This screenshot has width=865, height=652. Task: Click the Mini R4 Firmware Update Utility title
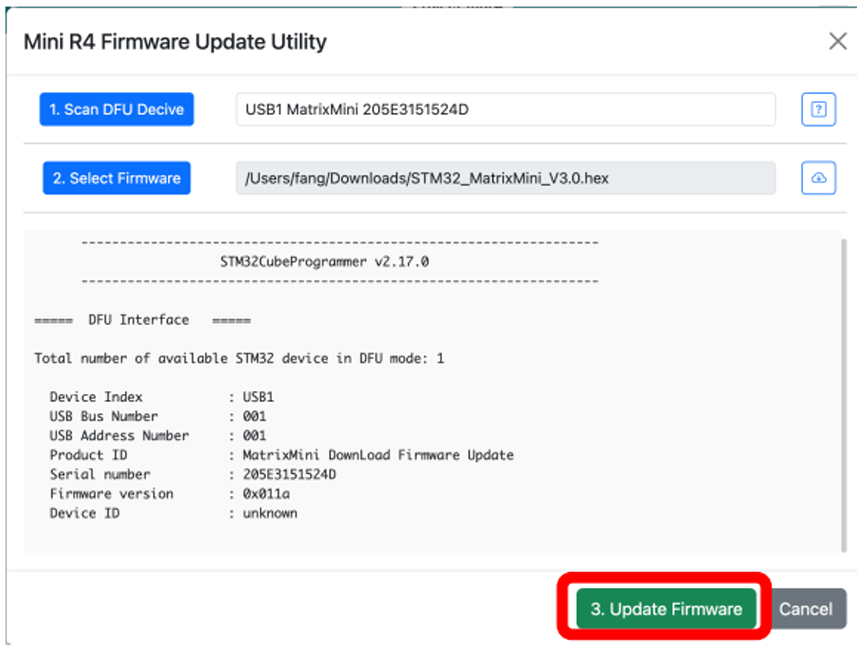click(x=175, y=42)
